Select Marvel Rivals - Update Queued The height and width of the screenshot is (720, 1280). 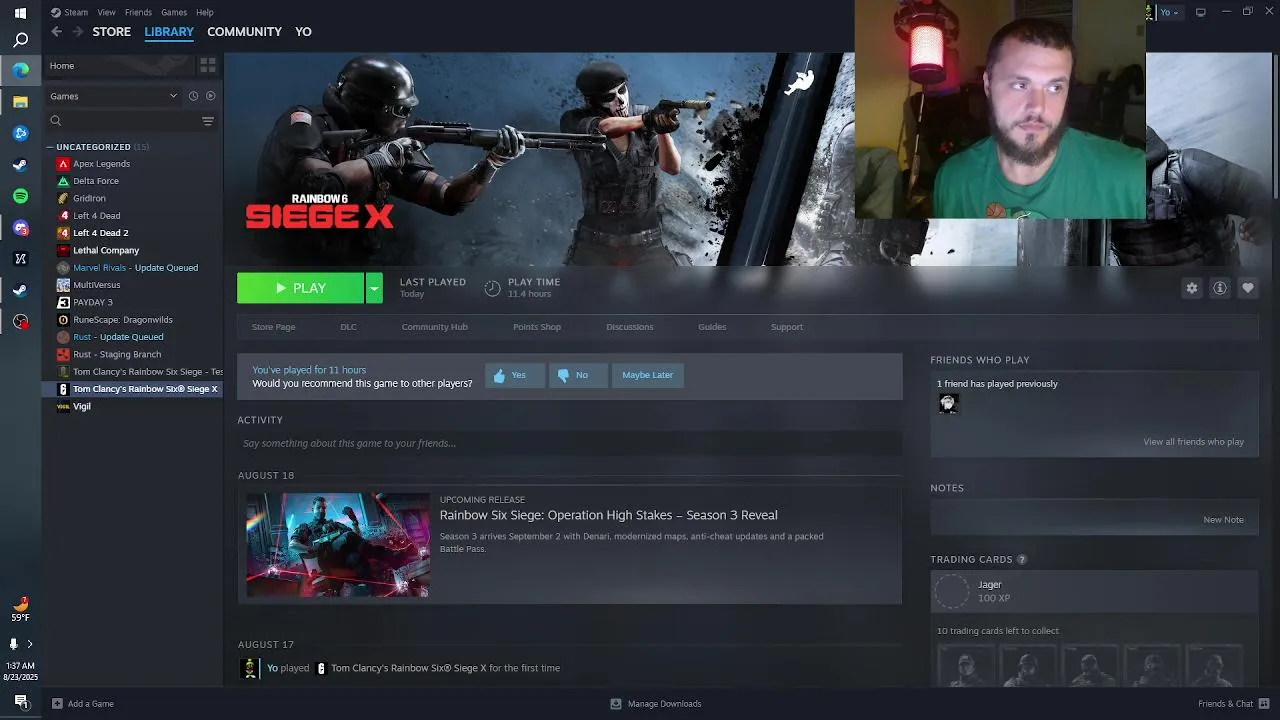(x=134, y=268)
